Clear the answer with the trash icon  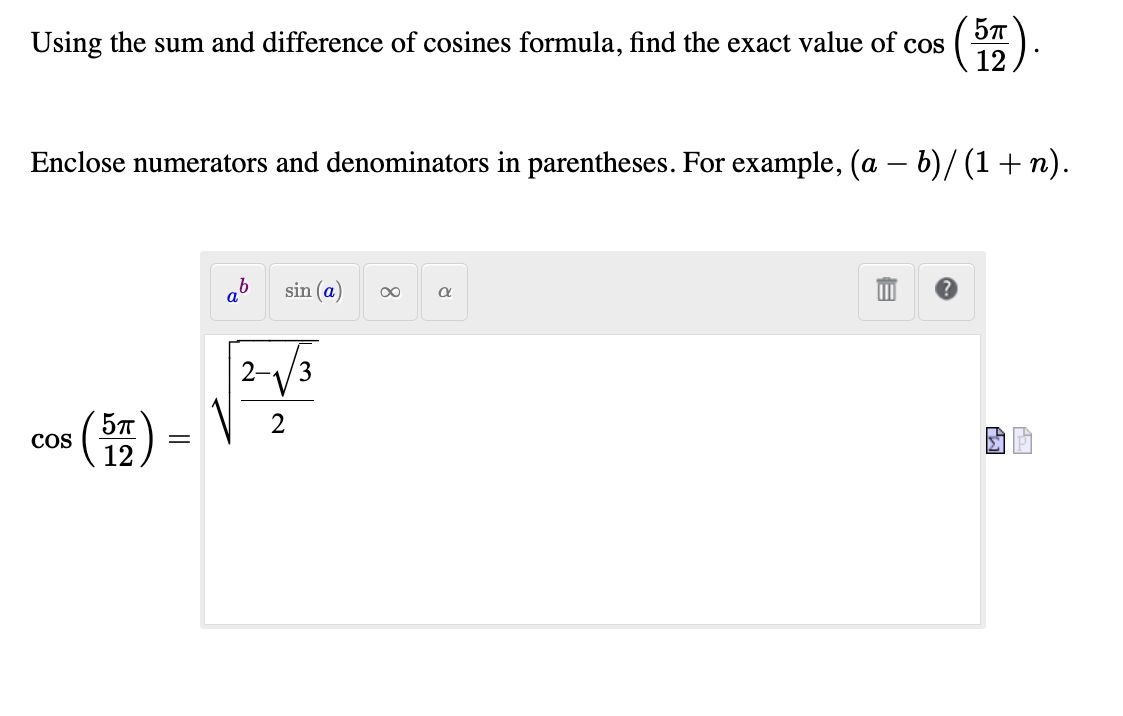(886, 291)
